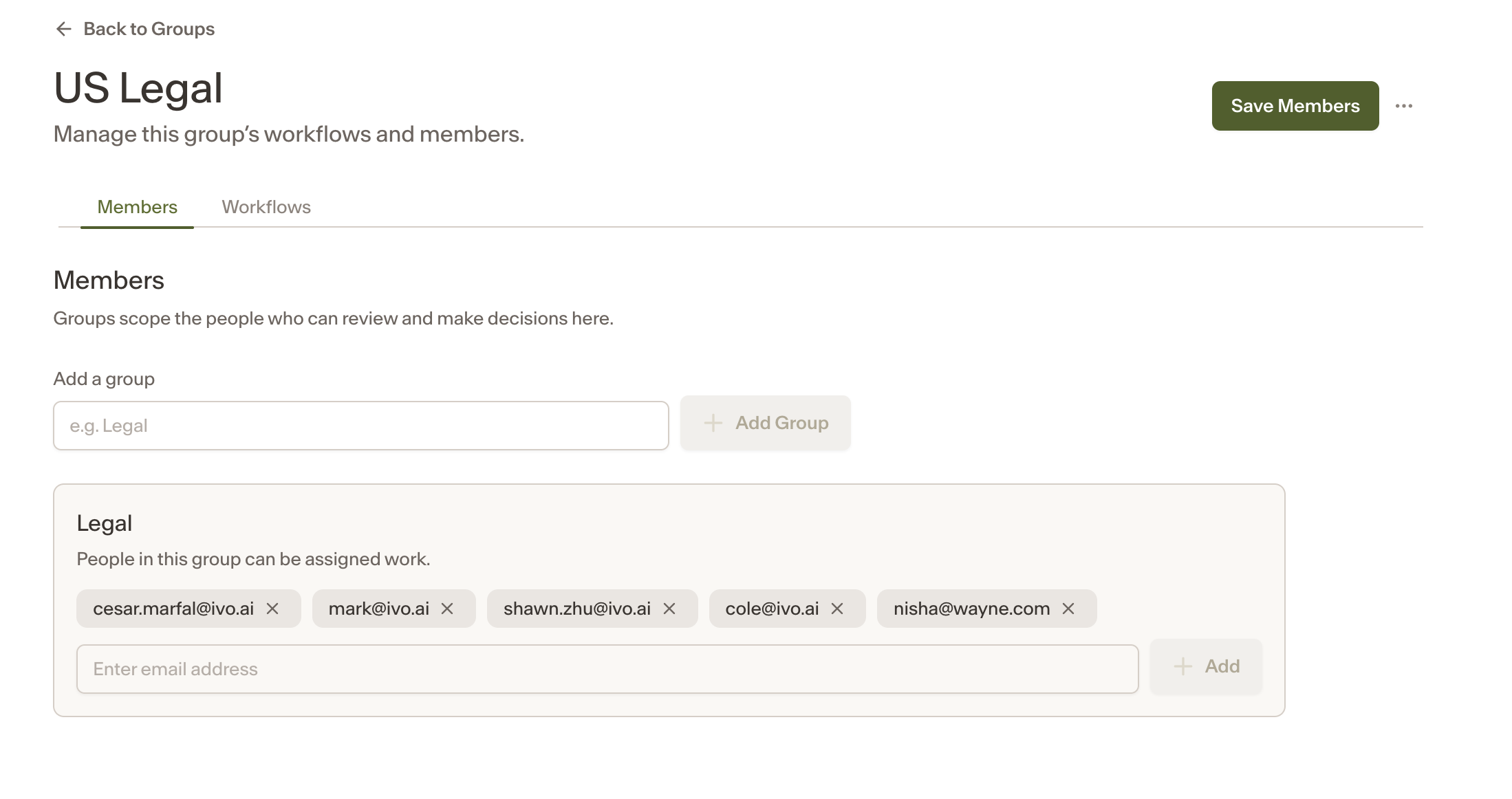The width and height of the screenshot is (1512, 799).
Task: Click 'Manage this group's workflows and members.' subtitle
Action: (x=289, y=134)
